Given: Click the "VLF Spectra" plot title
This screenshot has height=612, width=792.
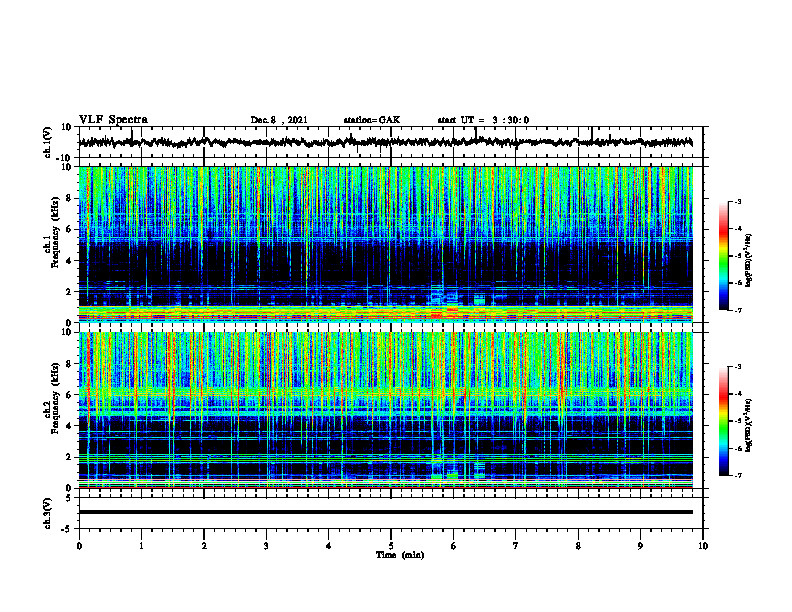Looking at the screenshot, I should pos(113,120).
